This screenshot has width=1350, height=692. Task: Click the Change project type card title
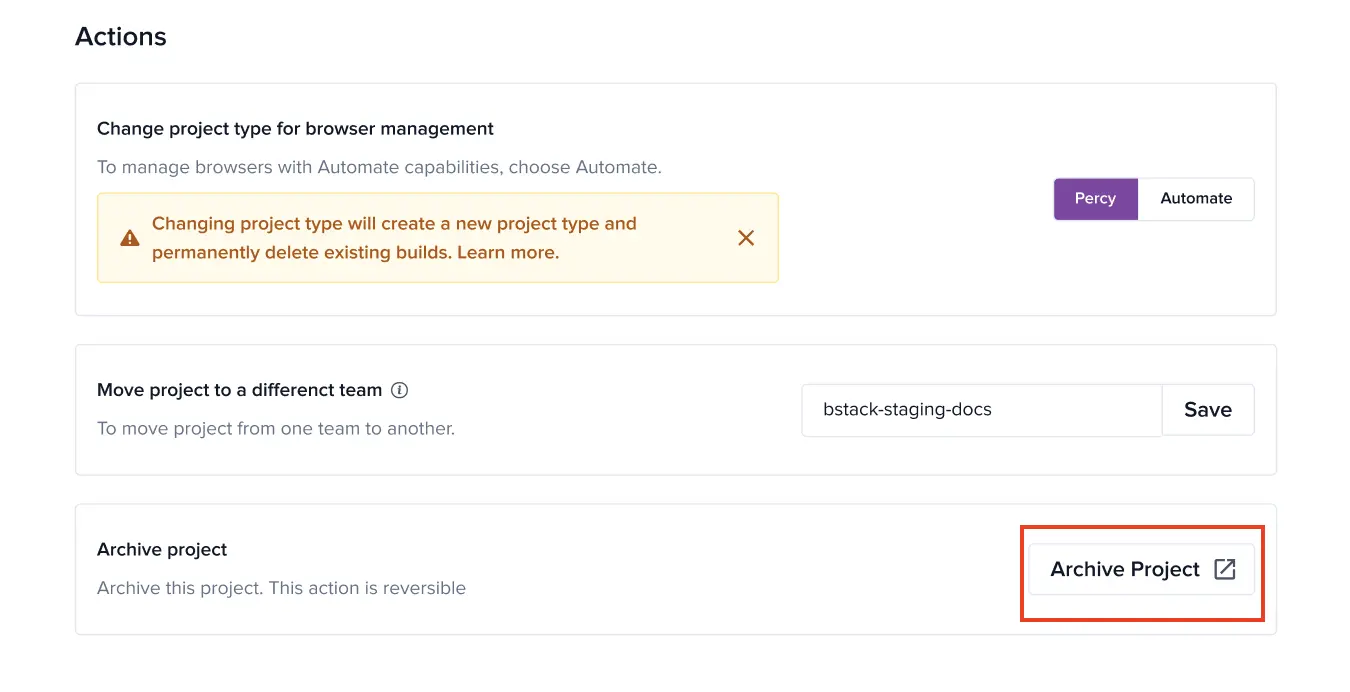[295, 128]
